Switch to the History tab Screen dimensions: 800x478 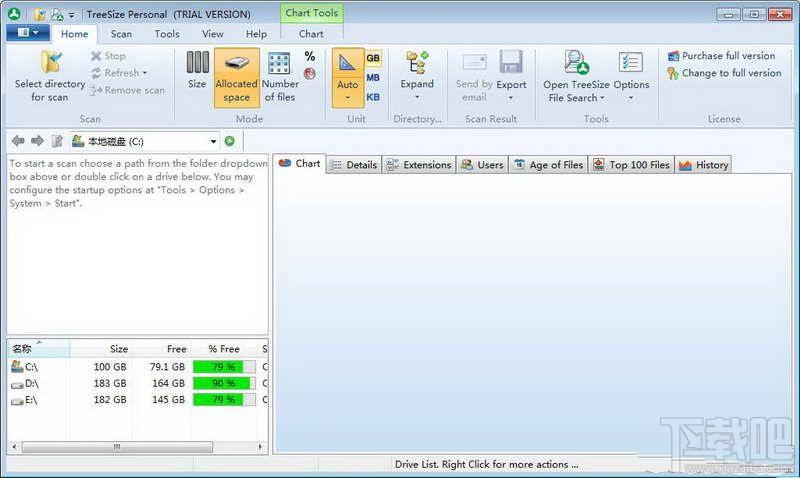click(703, 165)
